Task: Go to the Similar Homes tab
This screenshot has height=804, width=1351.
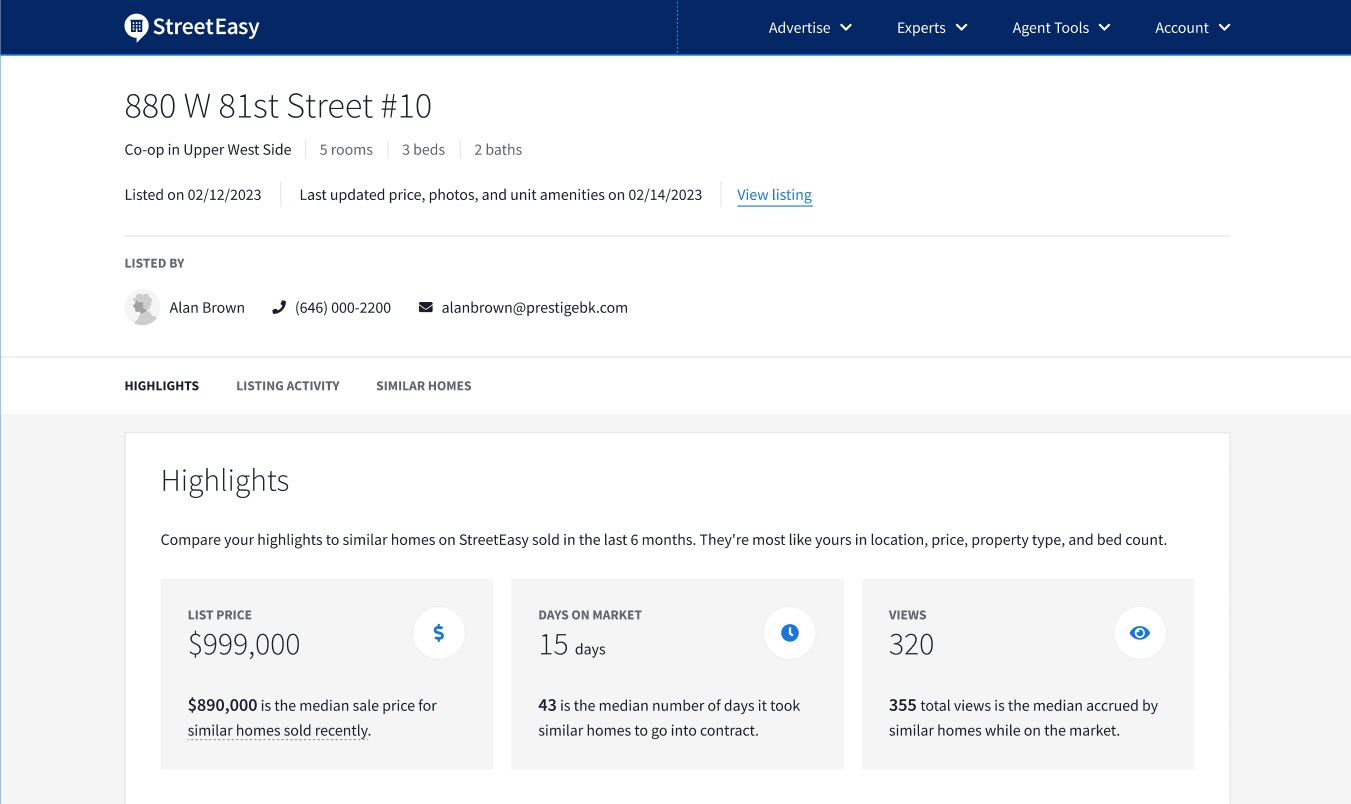Action: (423, 386)
